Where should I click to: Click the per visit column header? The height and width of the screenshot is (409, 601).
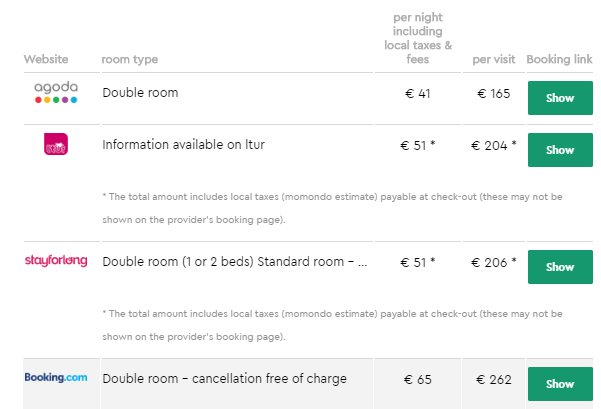(494, 59)
